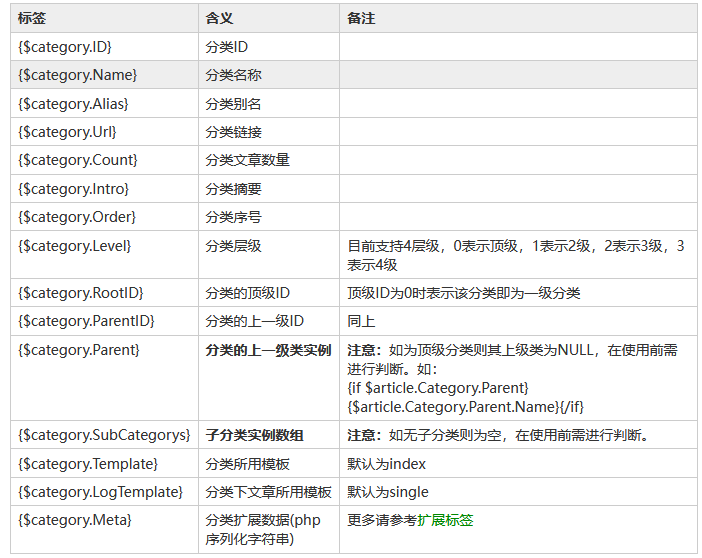Click the {$category.Meta} tag text

(75, 520)
